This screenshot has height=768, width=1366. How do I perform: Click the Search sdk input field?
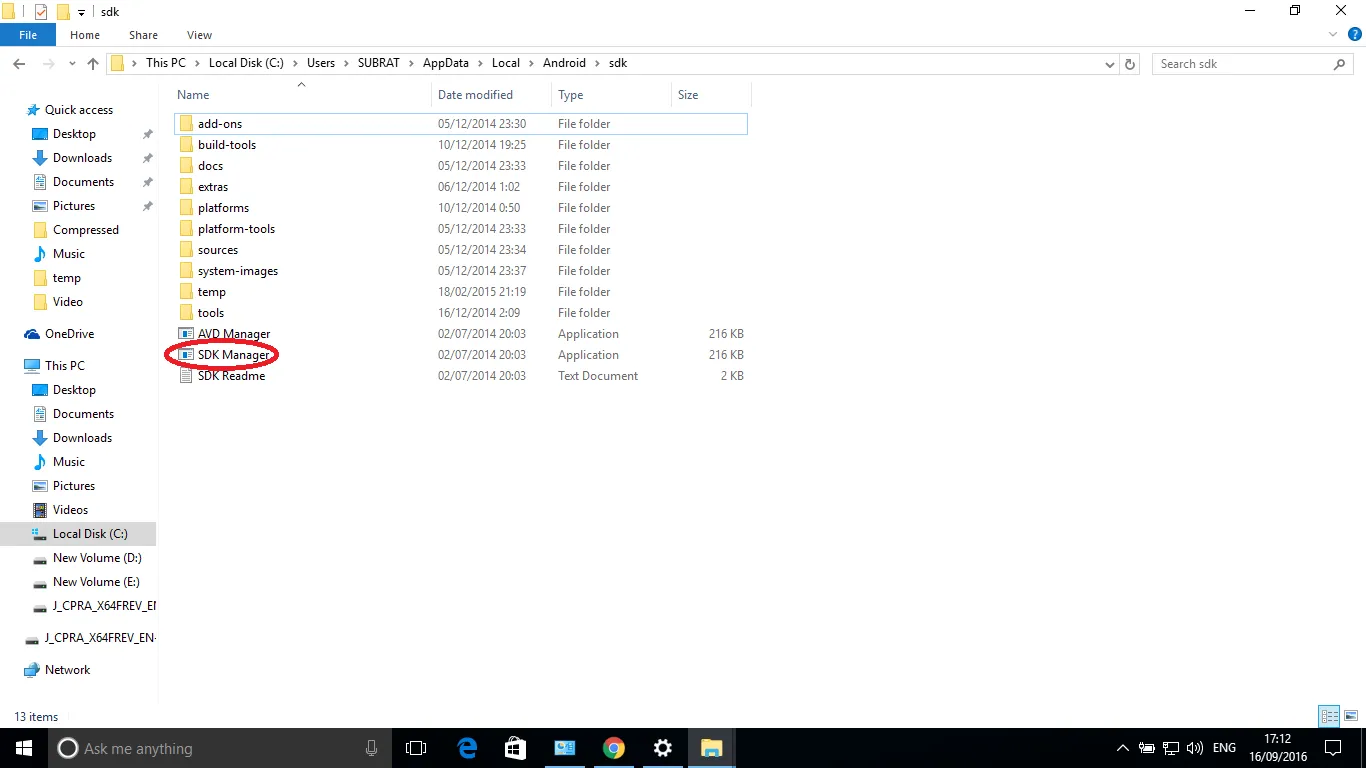(1244, 64)
